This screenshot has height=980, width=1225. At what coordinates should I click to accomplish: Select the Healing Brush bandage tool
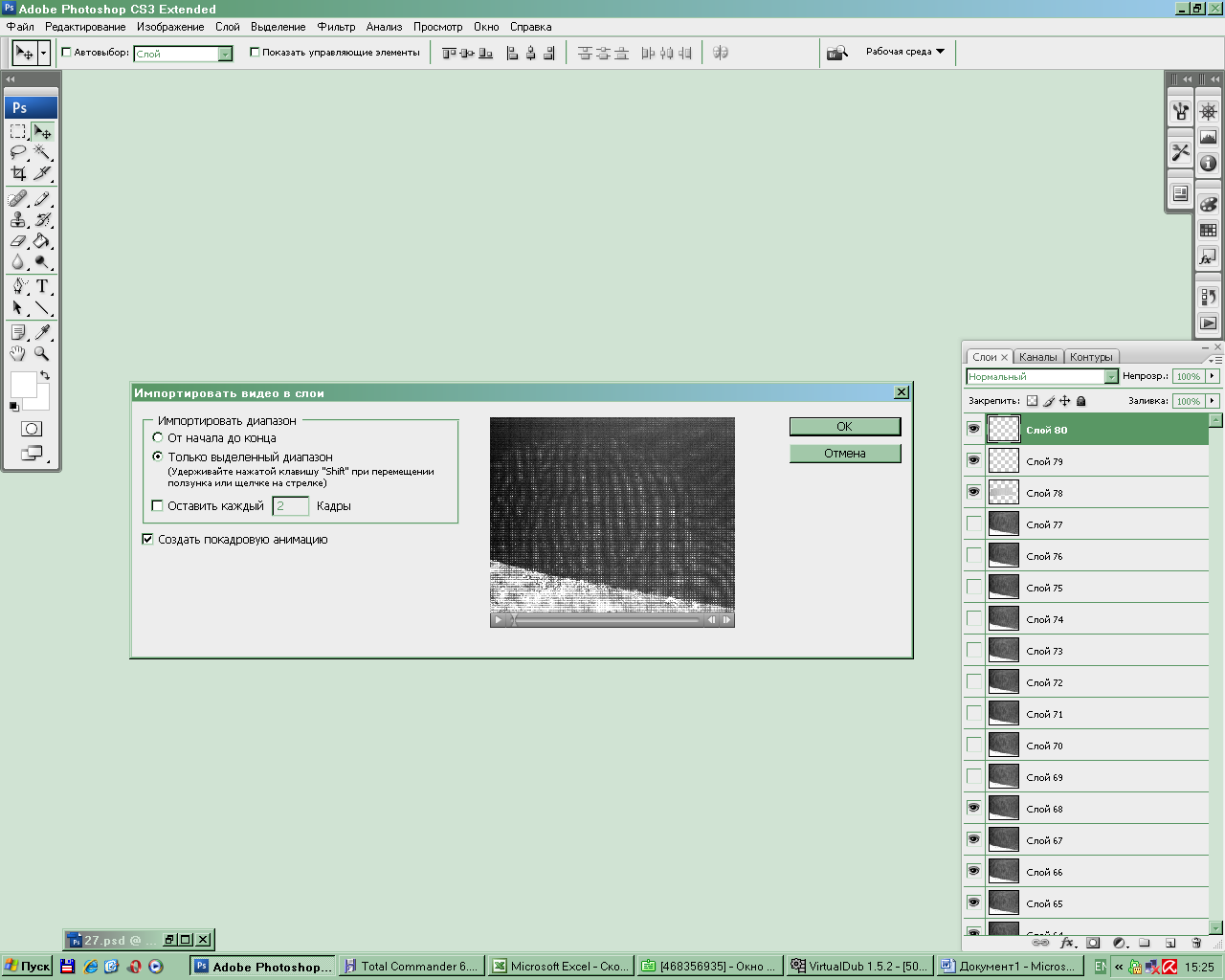[18, 199]
